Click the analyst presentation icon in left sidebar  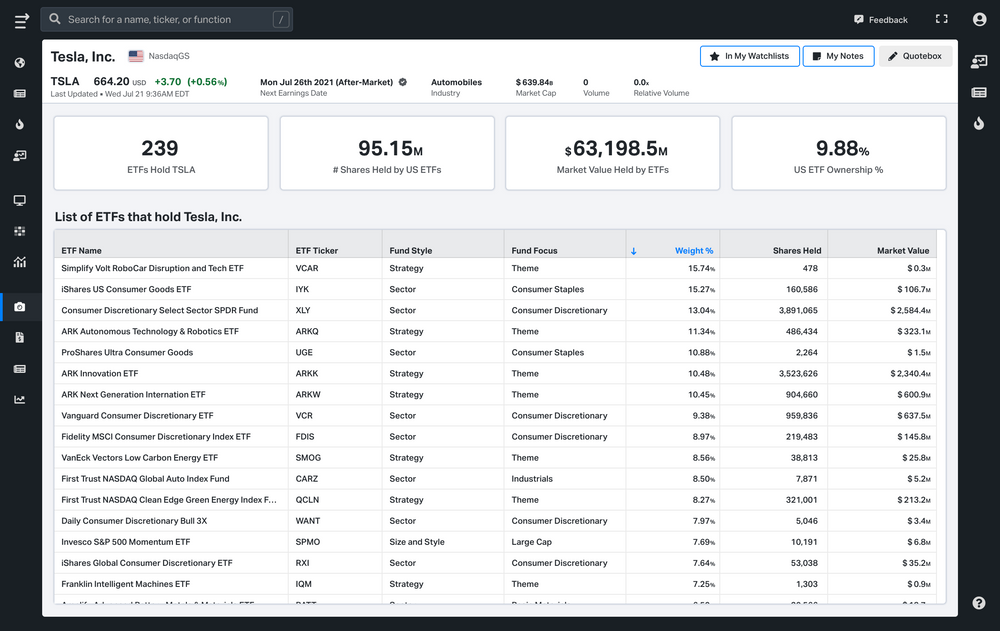[19, 155]
